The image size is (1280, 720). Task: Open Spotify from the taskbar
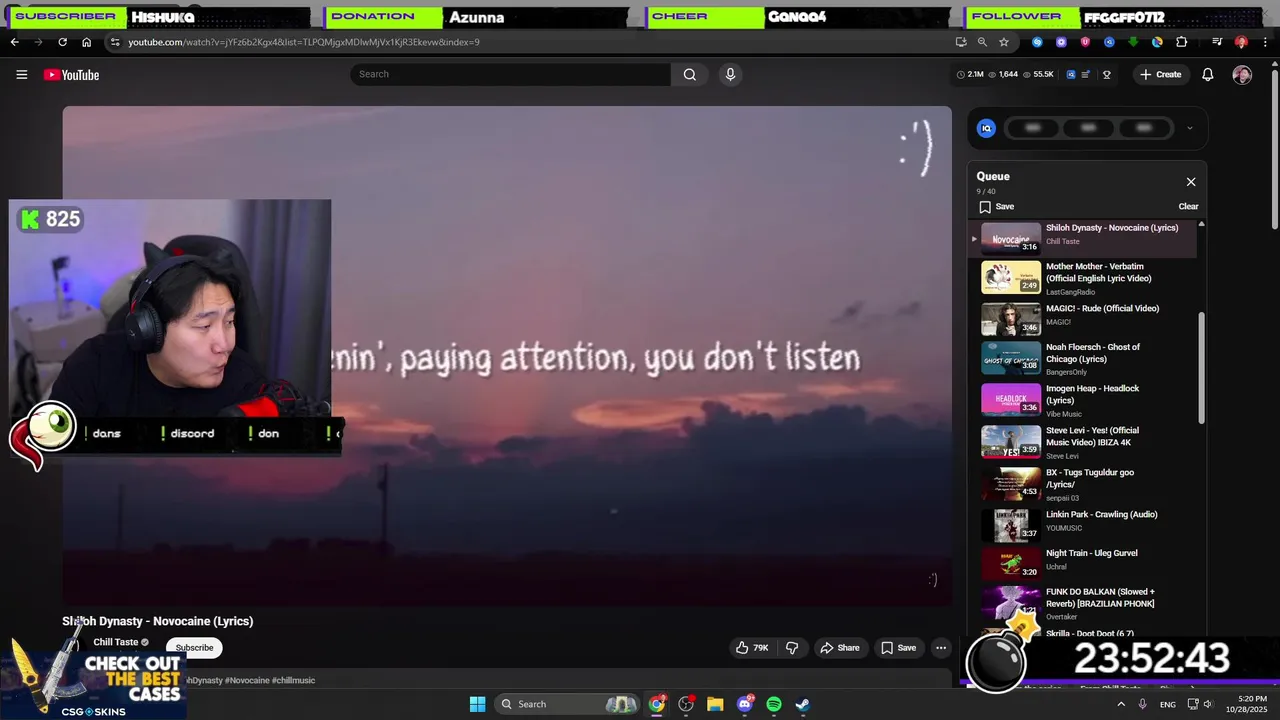click(774, 704)
